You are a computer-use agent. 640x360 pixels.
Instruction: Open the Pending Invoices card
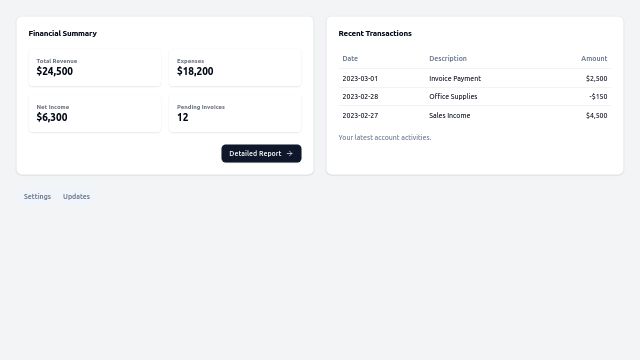pos(235,114)
